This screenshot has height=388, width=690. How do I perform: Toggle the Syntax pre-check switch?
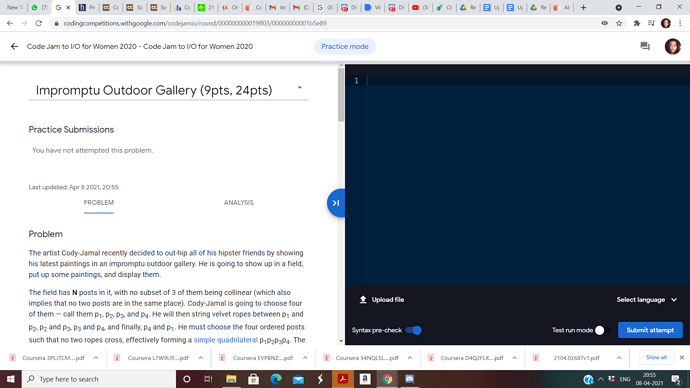coord(414,330)
